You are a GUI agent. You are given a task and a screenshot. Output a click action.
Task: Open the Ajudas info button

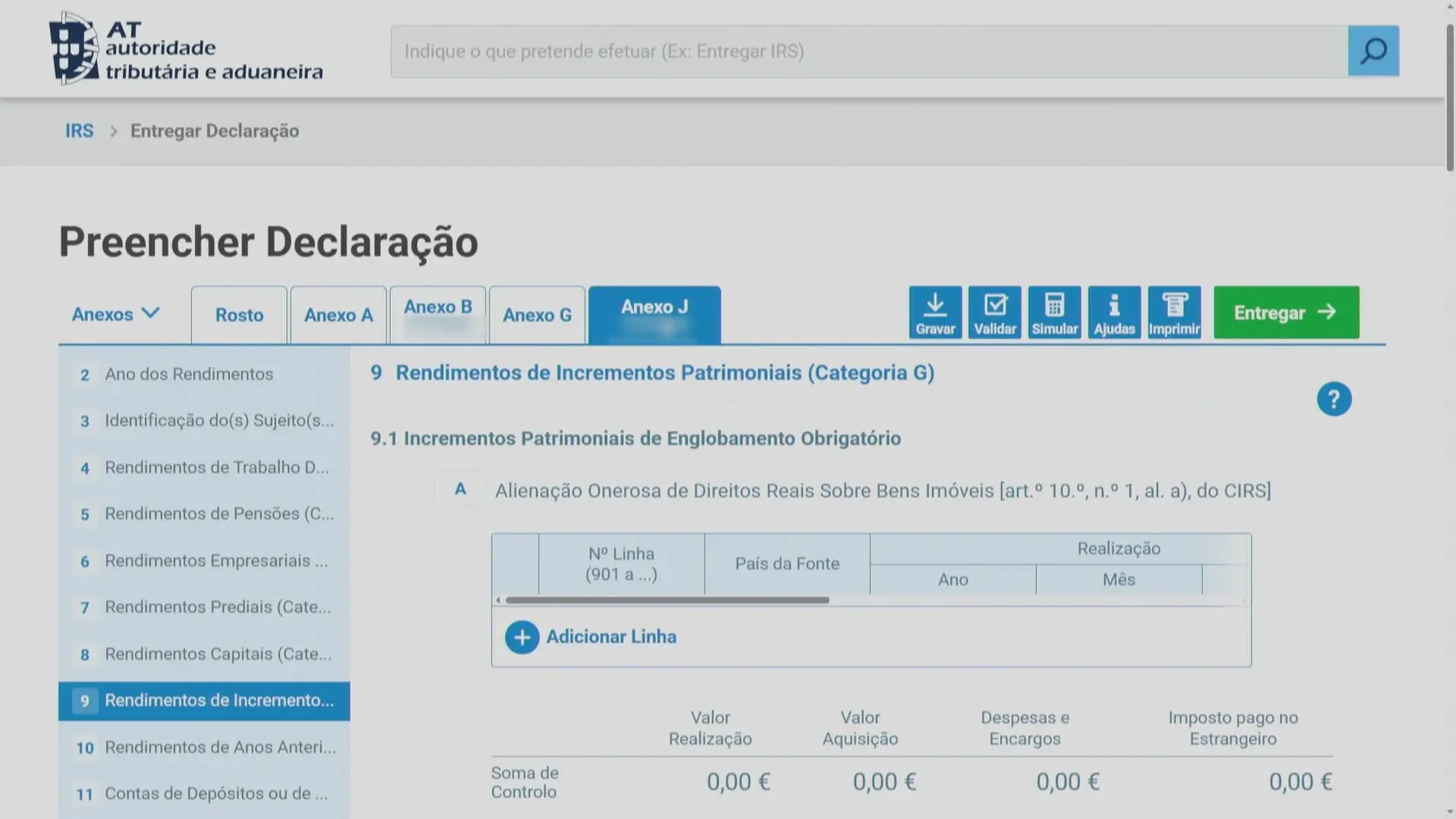tap(1114, 312)
